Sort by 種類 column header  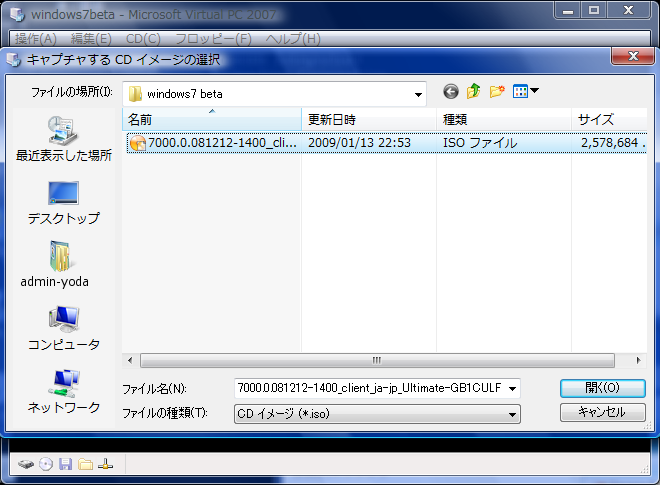tap(504, 120)
